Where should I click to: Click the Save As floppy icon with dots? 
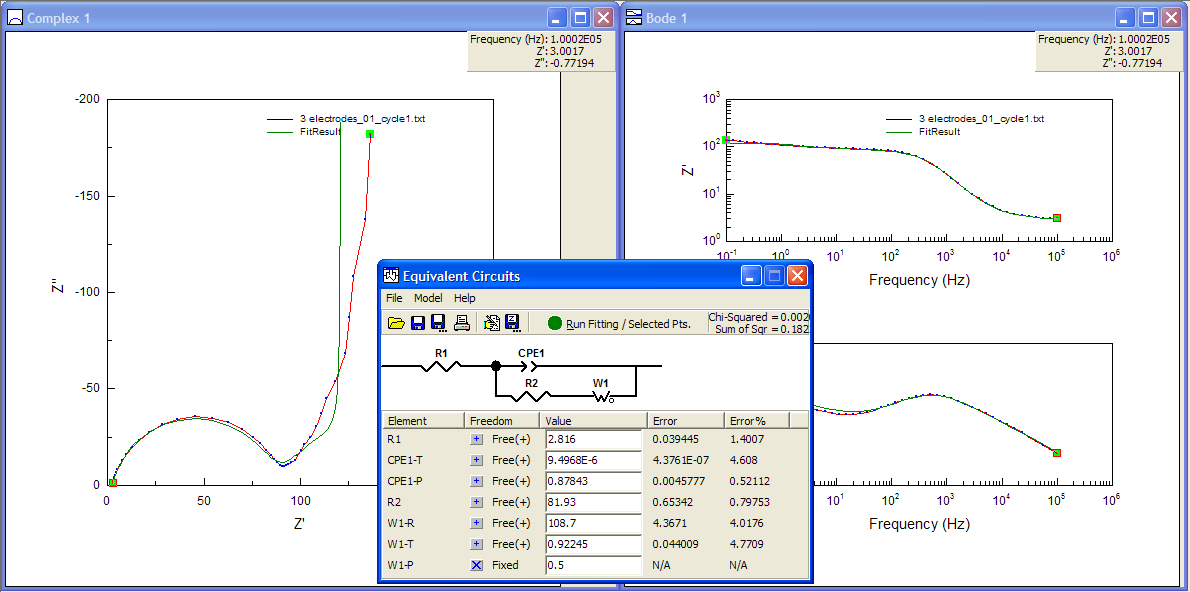tap(438, 323)
